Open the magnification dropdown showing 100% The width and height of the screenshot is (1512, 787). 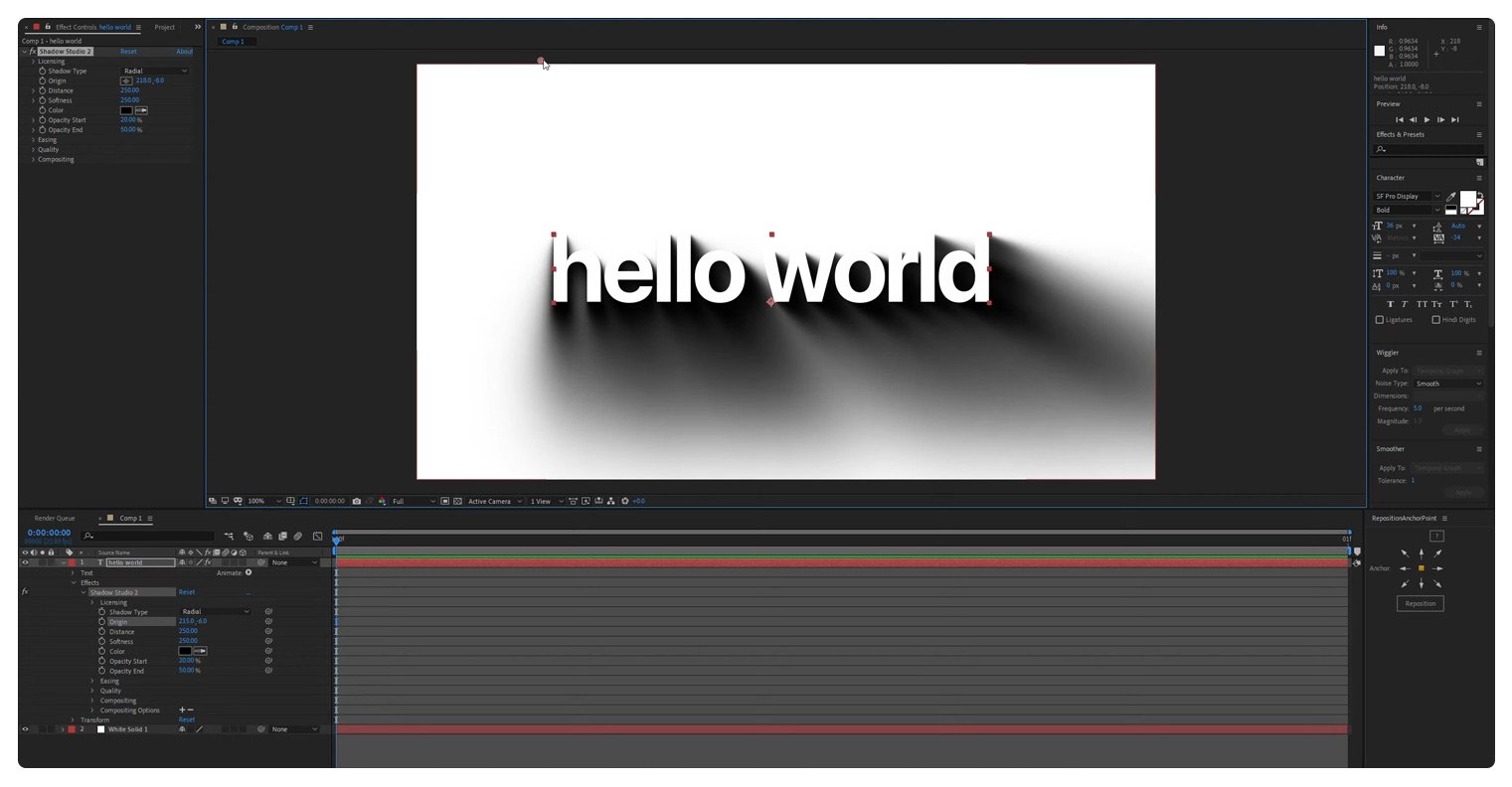click(256, 501)
